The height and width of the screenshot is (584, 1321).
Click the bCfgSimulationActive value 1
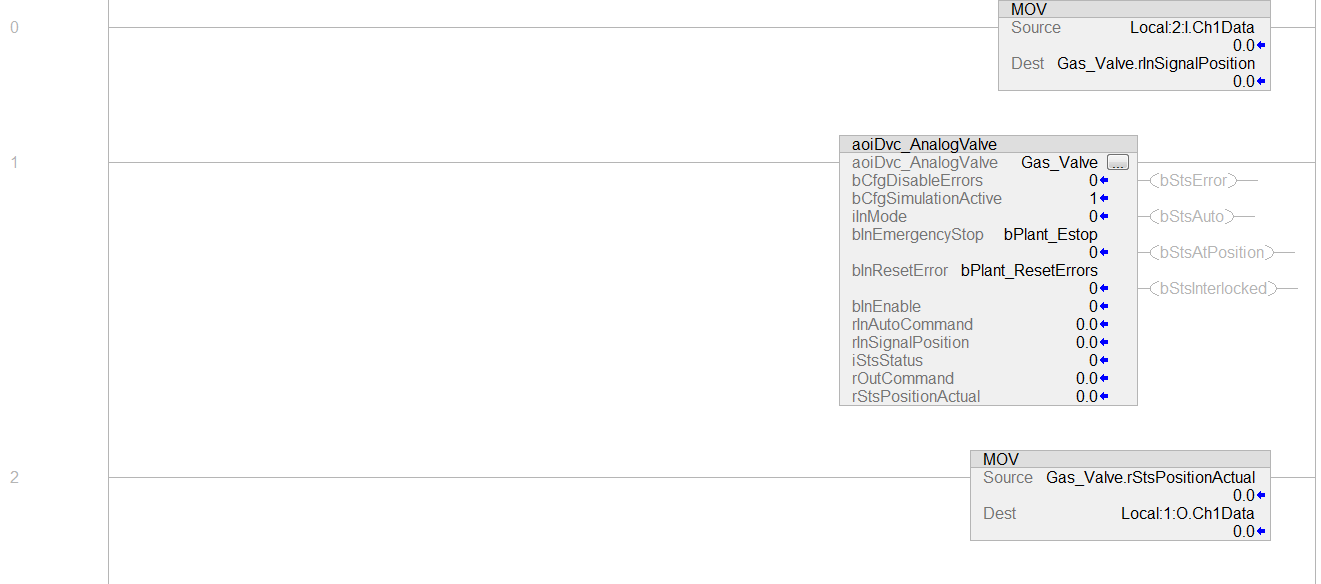[x=1093, y=198]
